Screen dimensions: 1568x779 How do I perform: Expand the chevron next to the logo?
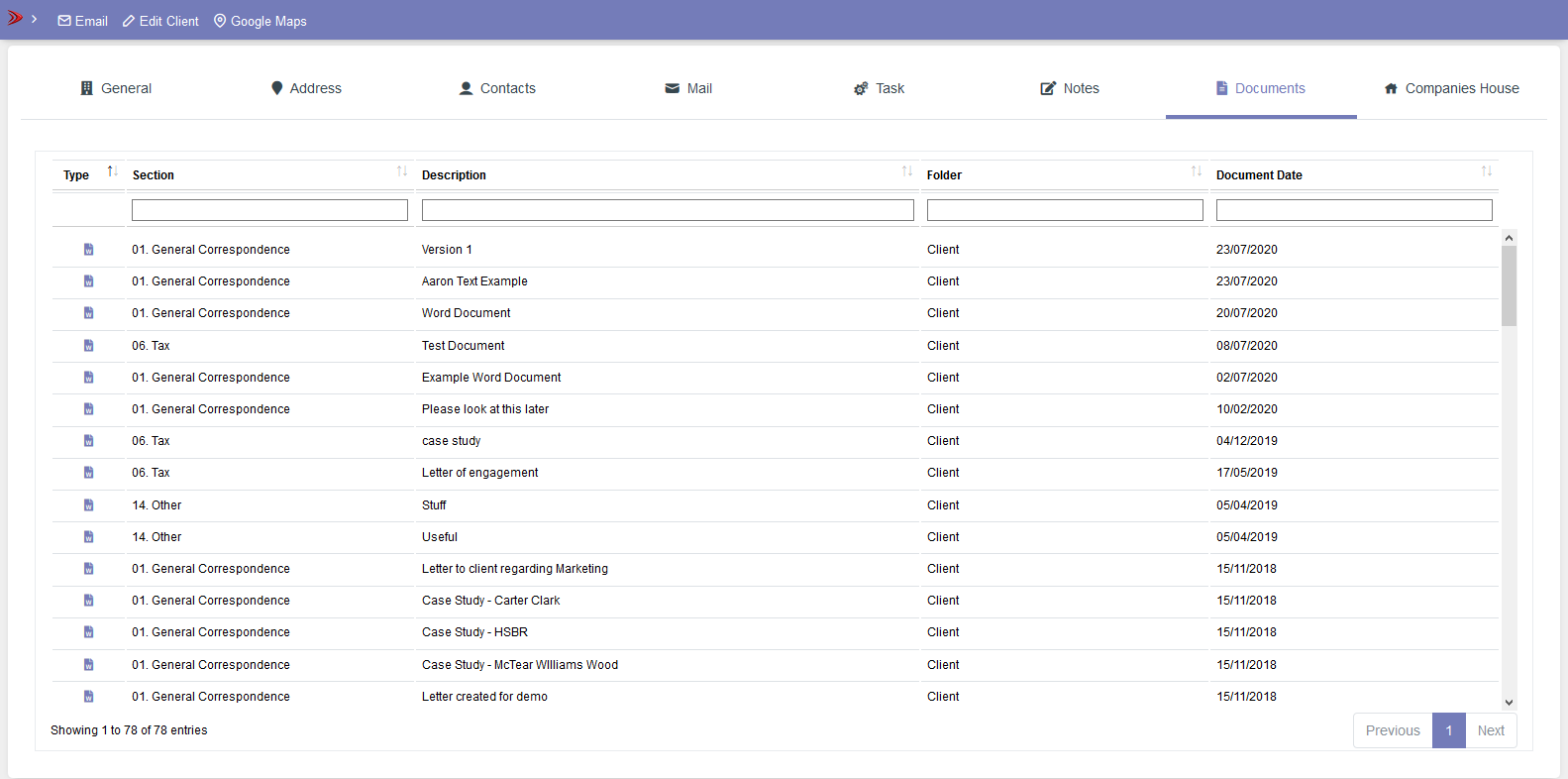34,19
